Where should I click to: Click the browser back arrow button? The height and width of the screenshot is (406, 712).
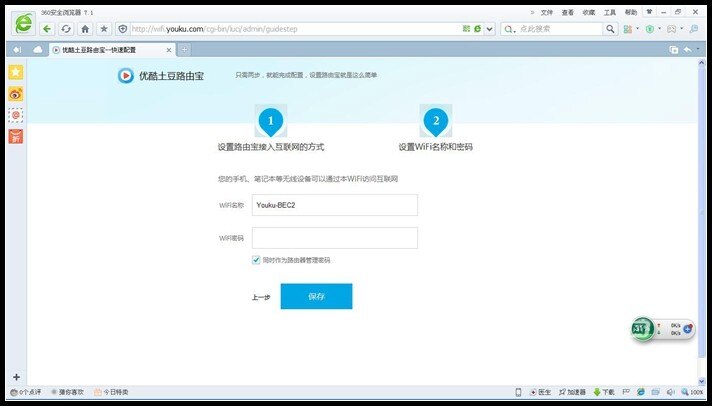coord(47,29)
